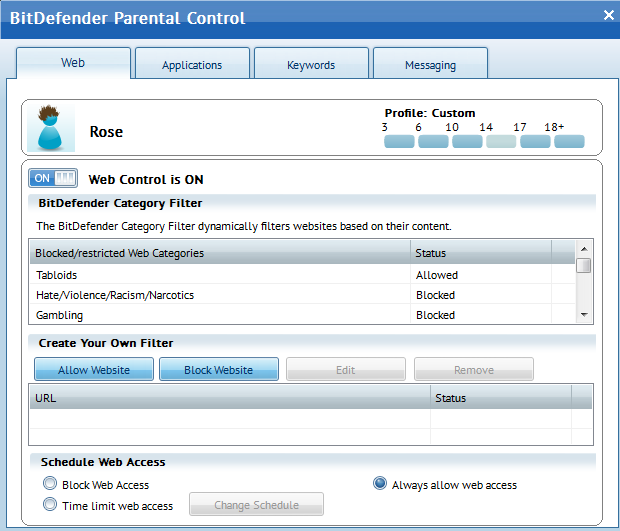Select the Gambling category row

click(220, 315)
